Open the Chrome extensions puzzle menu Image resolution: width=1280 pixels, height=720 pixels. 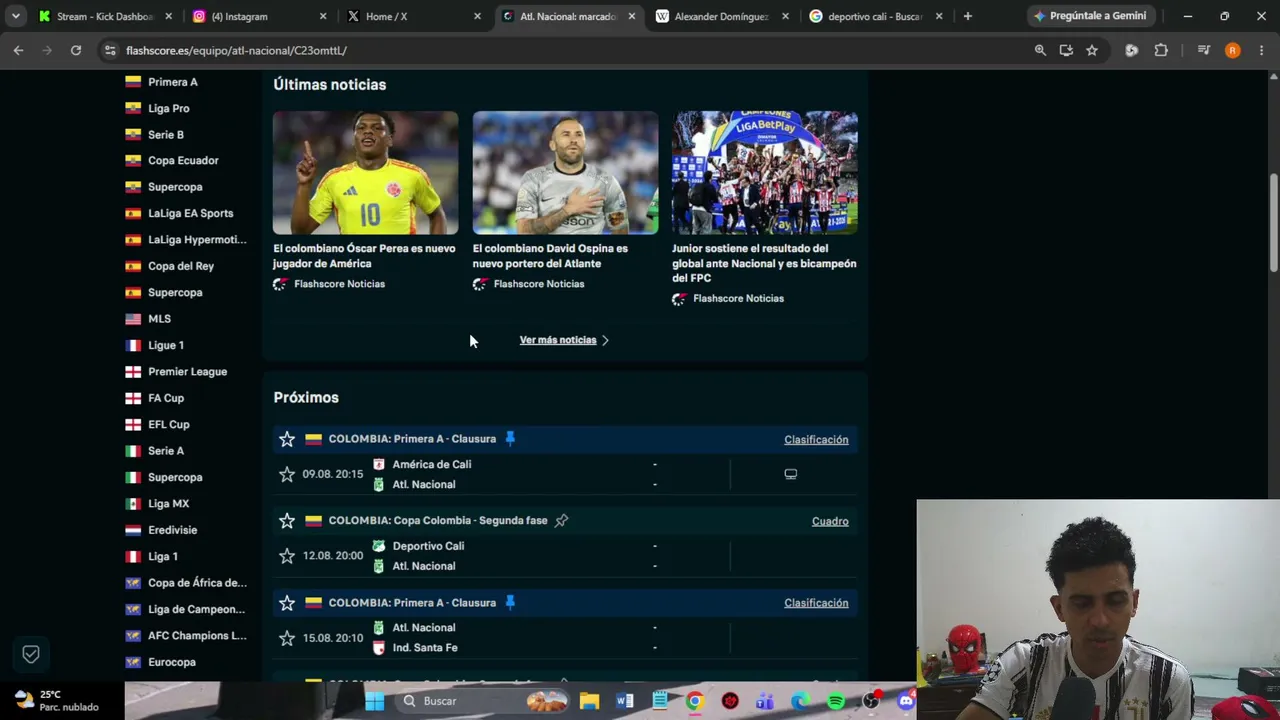(1161, 50)
